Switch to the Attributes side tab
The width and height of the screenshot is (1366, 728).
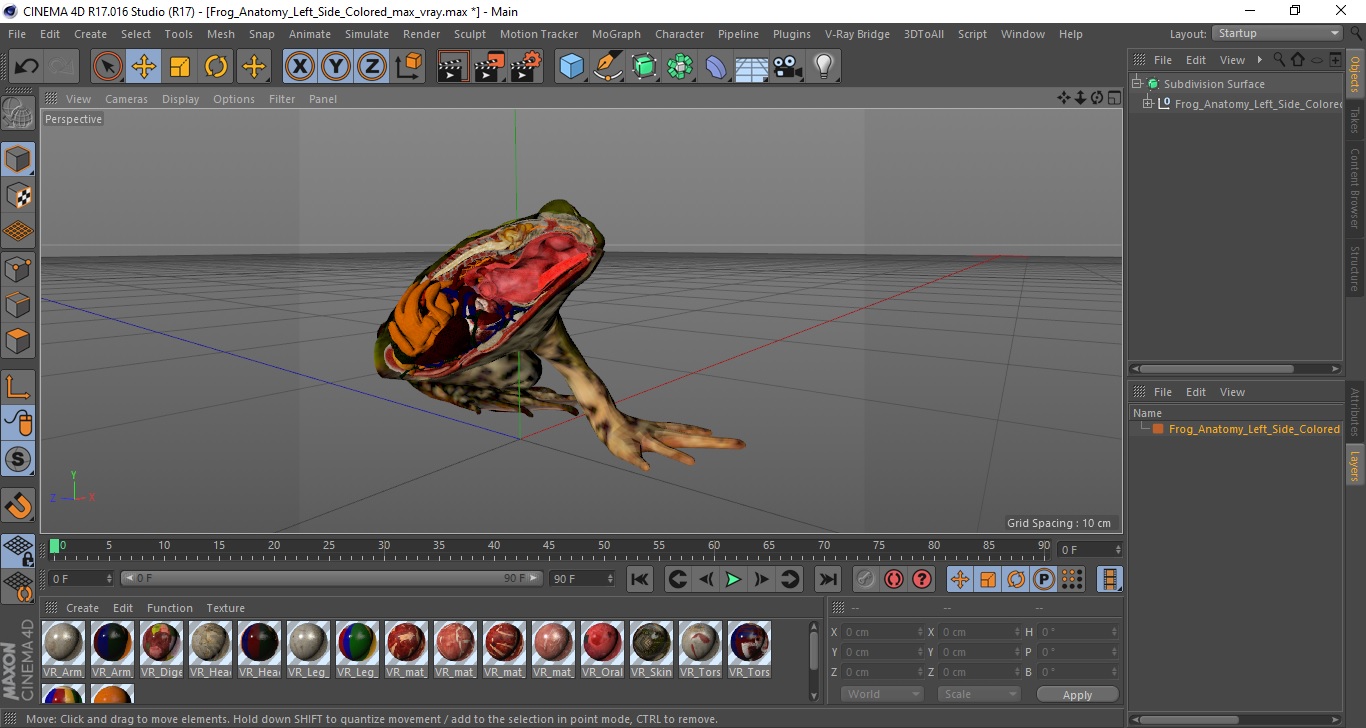tap(1355, 411)
